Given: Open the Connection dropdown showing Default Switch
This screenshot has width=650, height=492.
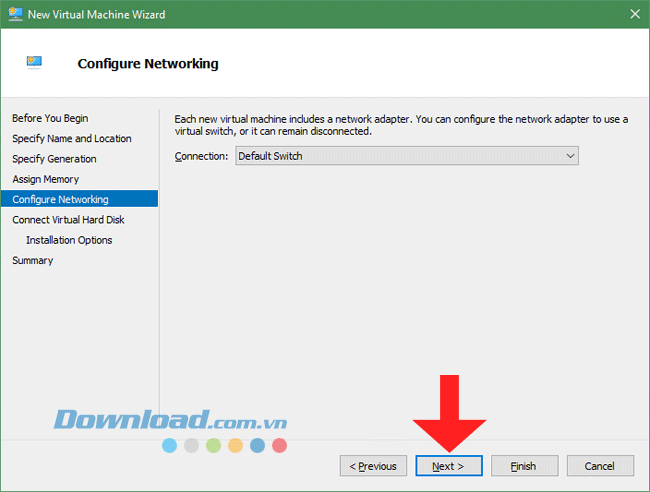Looking at the screenshot, I should pos(407,156).
